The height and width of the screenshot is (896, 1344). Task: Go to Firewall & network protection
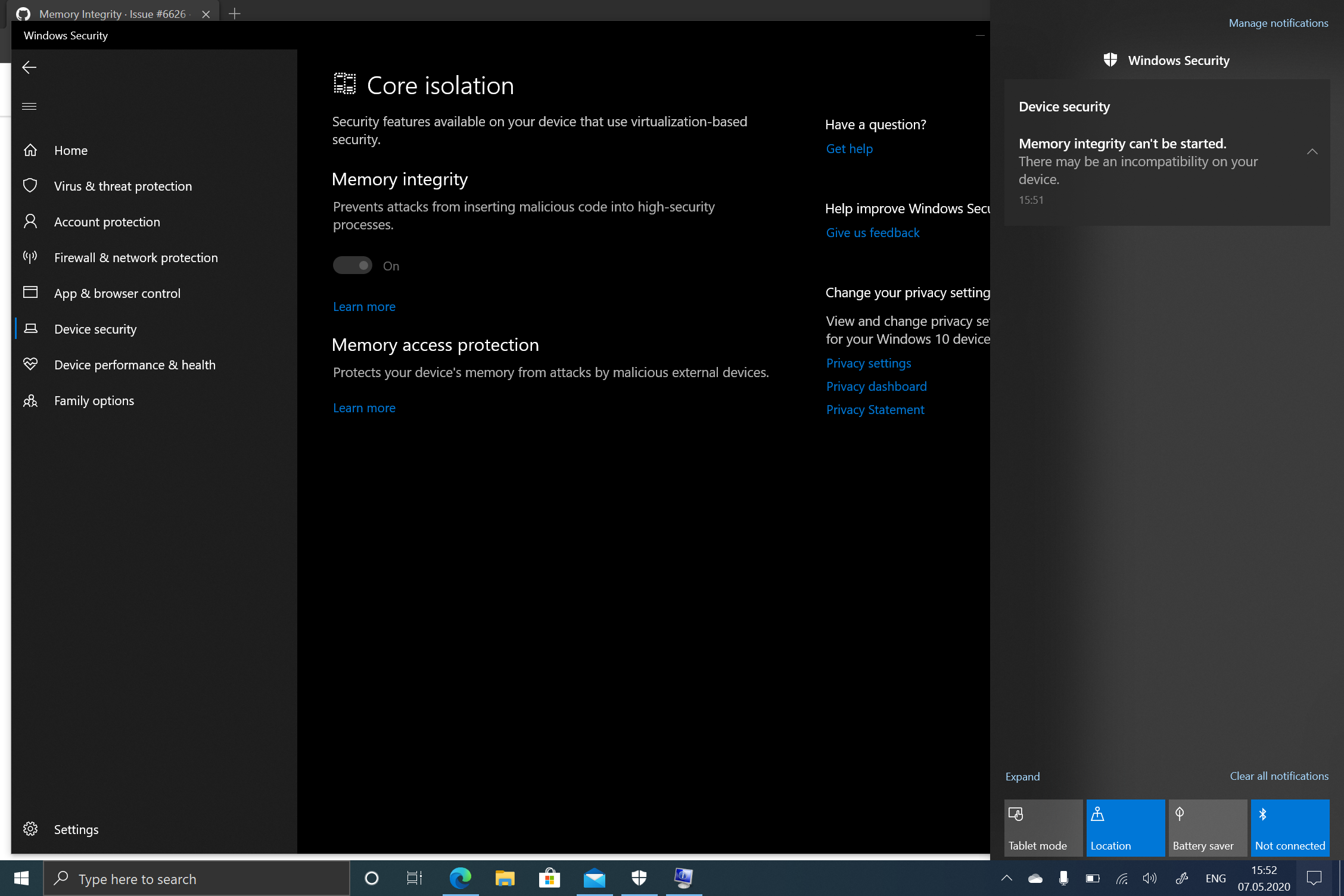pos(136,257)
